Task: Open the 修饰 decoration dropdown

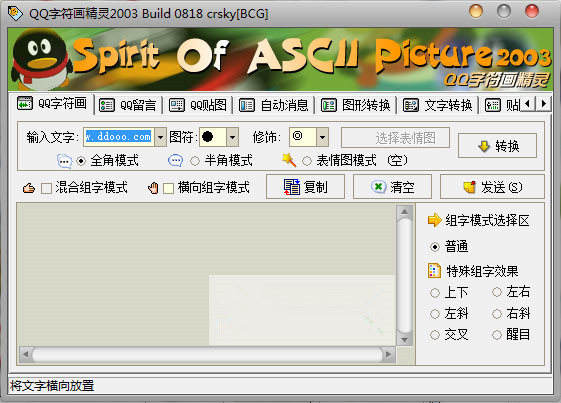Action: [322, 137]
